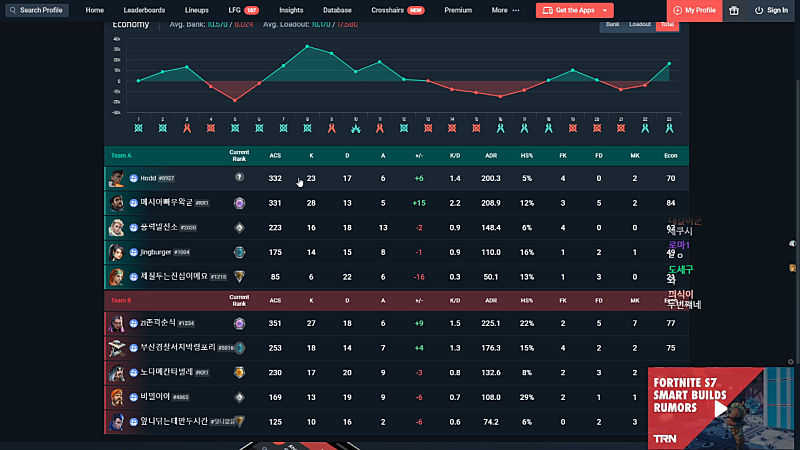800x450 pixels.
Task: Click the gift icon in header
Action: tap(734, 10)
